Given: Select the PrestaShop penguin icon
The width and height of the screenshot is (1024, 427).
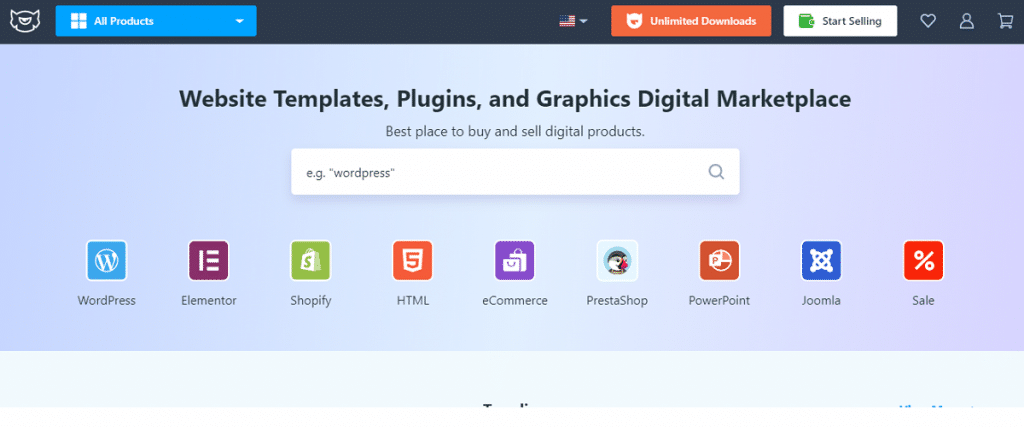Looking at the screenshot, I should pyautogui.click(x=617, y=261).
